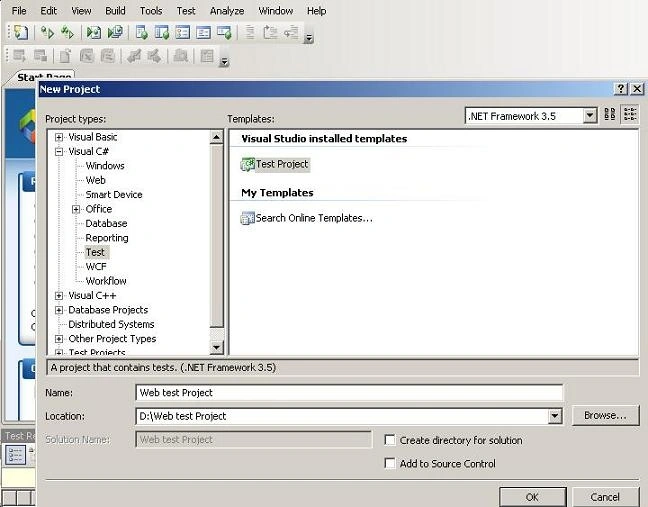Debug tests in current context icon
Image resolution: width=648 pixels, height=507 pixels.
pyautogui.click(x=94, y=32)
